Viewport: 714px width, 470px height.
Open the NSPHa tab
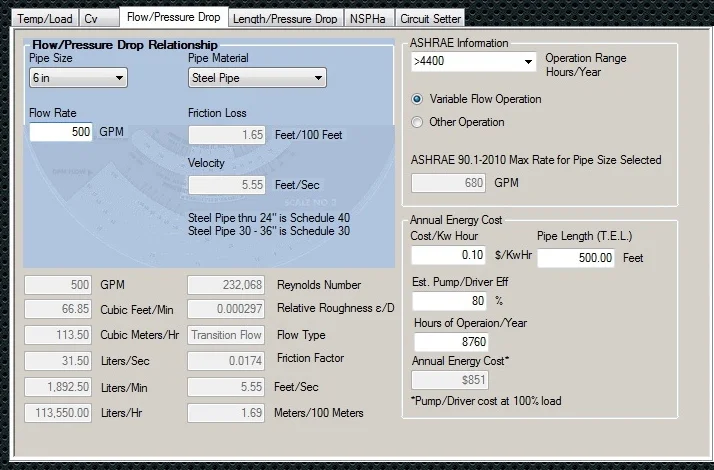[x=369, y=19]
